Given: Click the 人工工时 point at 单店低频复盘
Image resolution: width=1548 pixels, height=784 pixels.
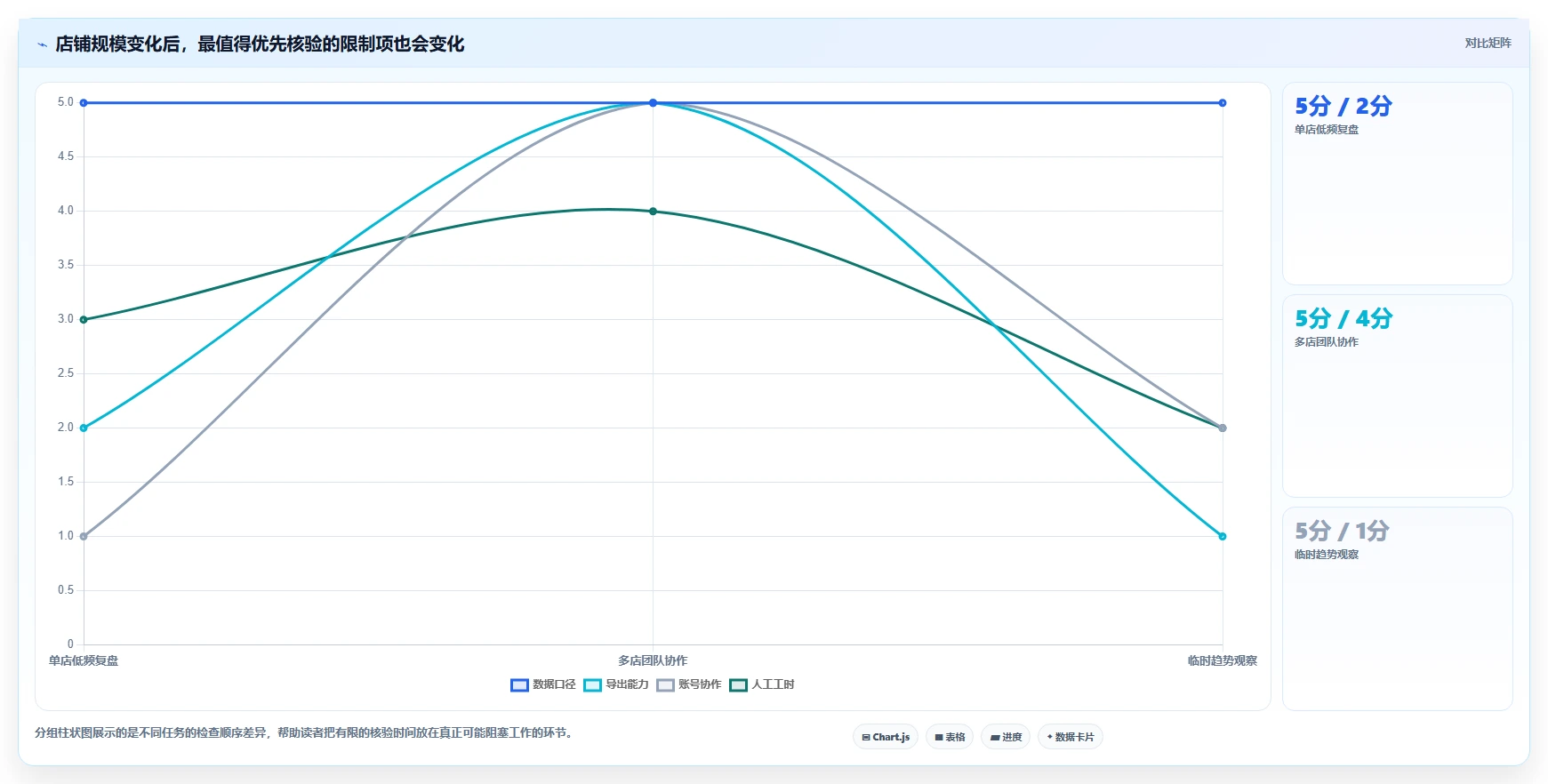Looking at the screenshot, I should (84, 320).
